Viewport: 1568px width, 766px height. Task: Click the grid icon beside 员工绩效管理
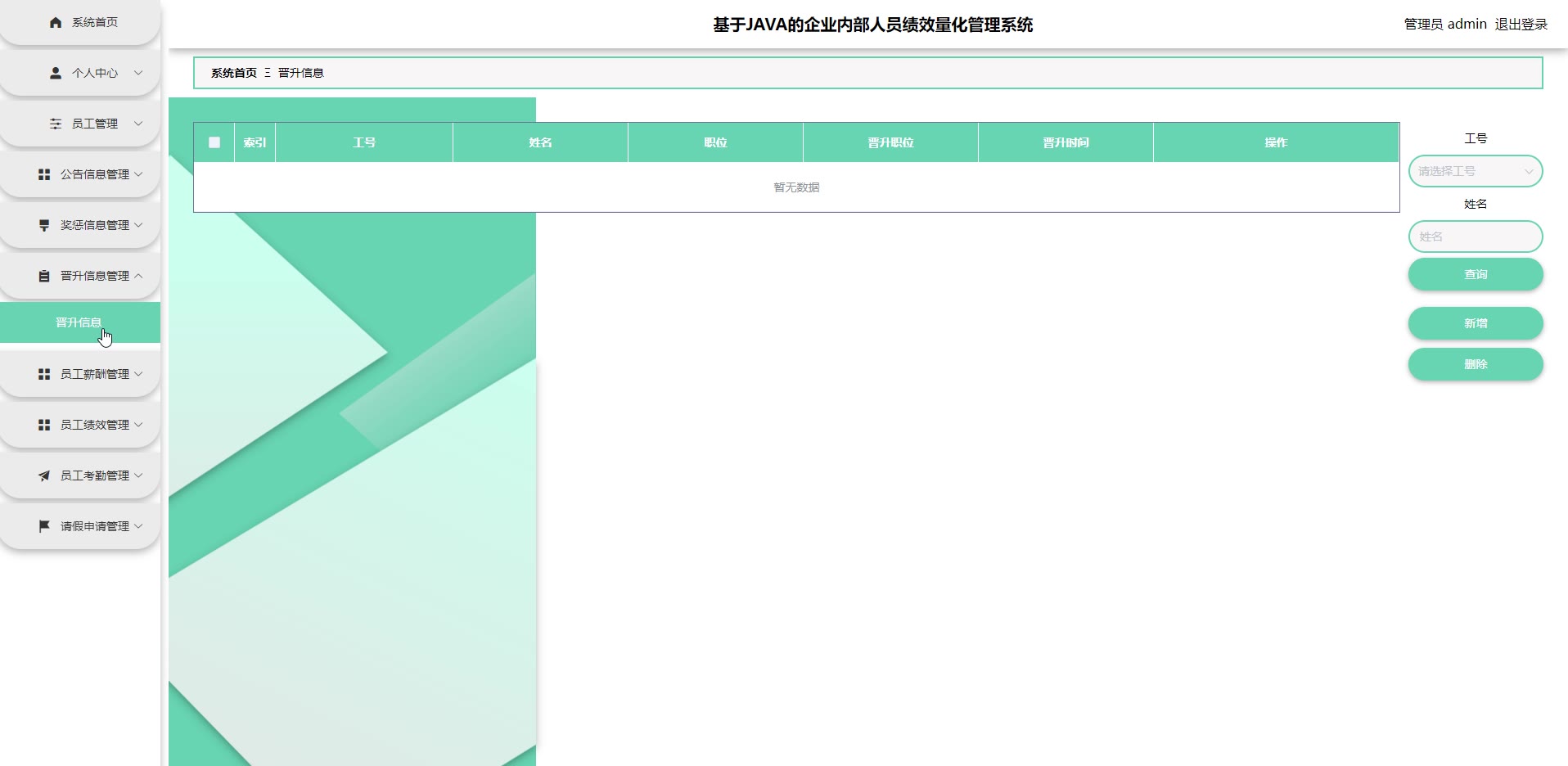tap(44, 425)
